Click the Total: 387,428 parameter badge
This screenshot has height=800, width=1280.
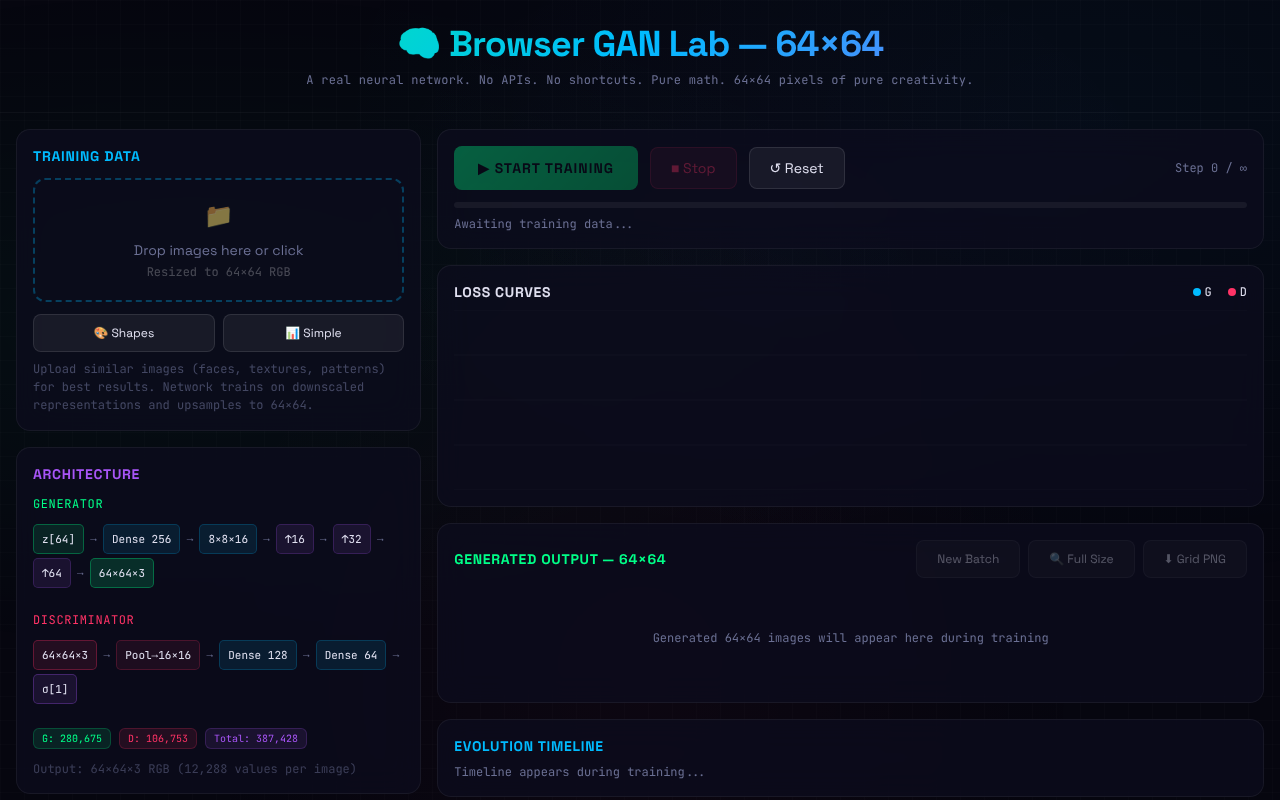pos(256,738)
